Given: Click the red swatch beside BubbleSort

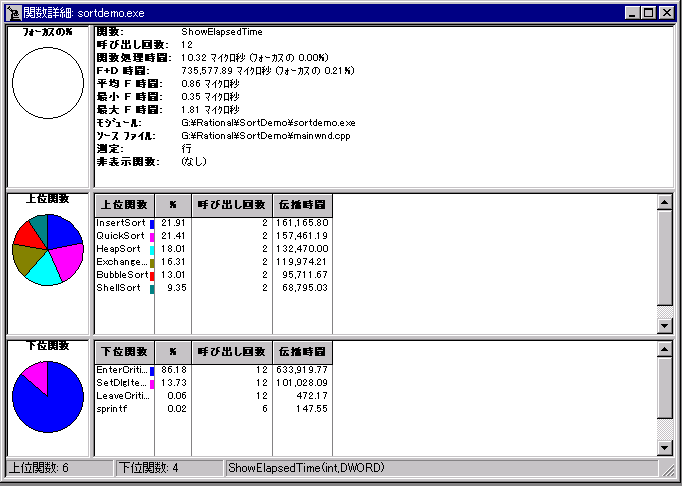Looking at the screenshot, I should coord(151,275).
